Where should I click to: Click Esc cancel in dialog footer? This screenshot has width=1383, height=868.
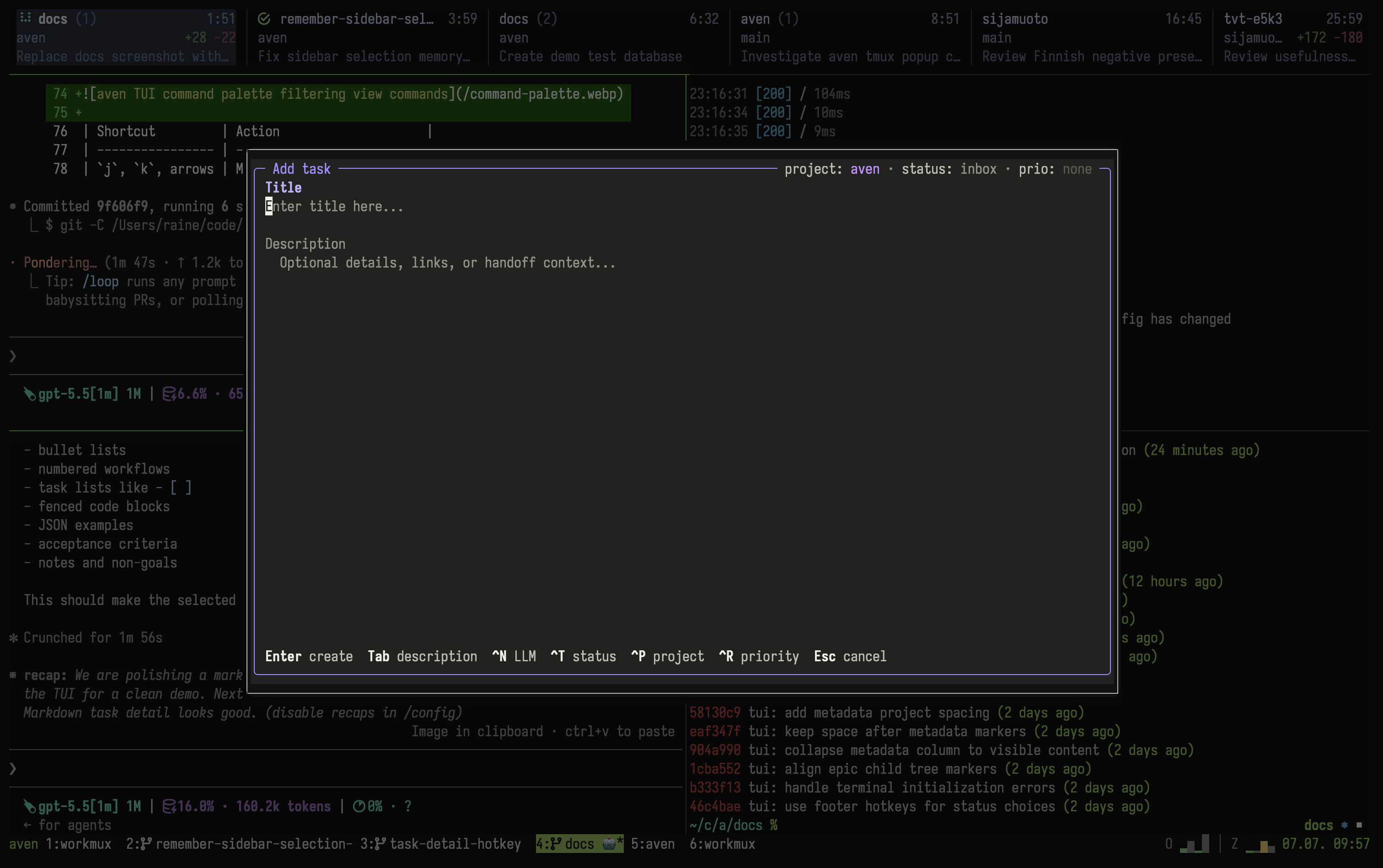pos(850,656)
